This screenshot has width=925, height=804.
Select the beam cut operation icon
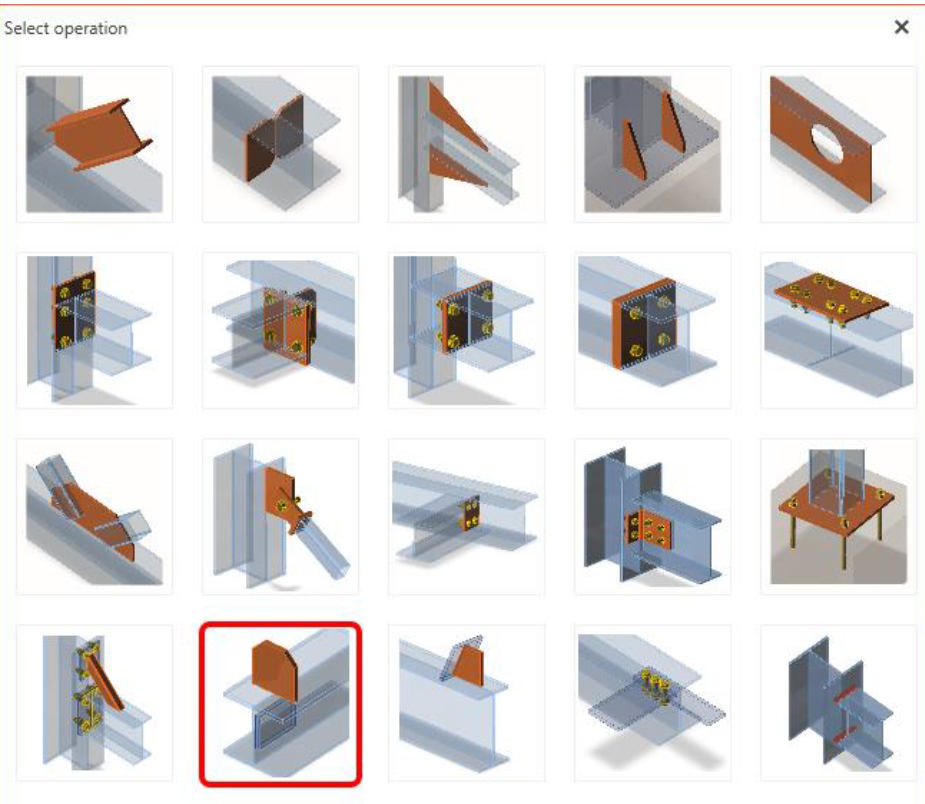tap(94, 144)
